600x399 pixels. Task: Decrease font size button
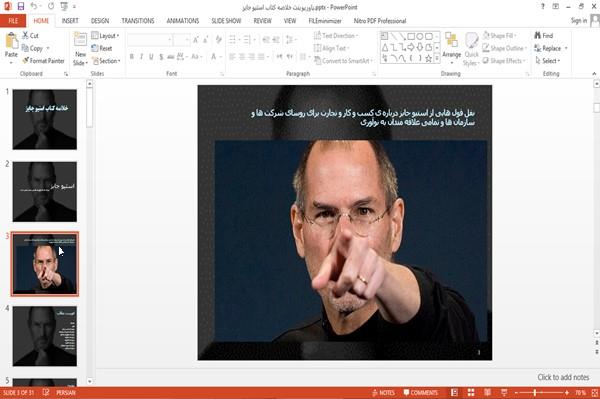(206, 40)
